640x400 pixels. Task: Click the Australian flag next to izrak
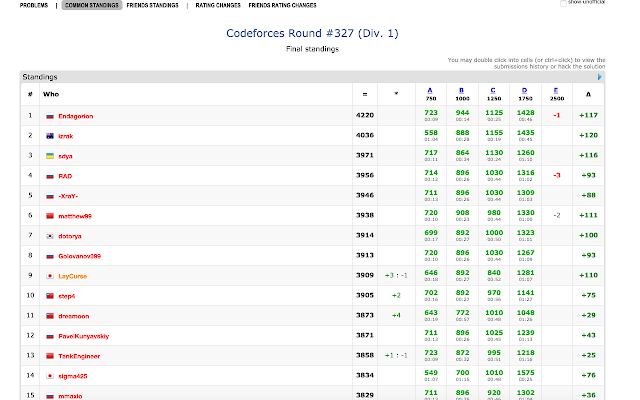pos(50,136)
